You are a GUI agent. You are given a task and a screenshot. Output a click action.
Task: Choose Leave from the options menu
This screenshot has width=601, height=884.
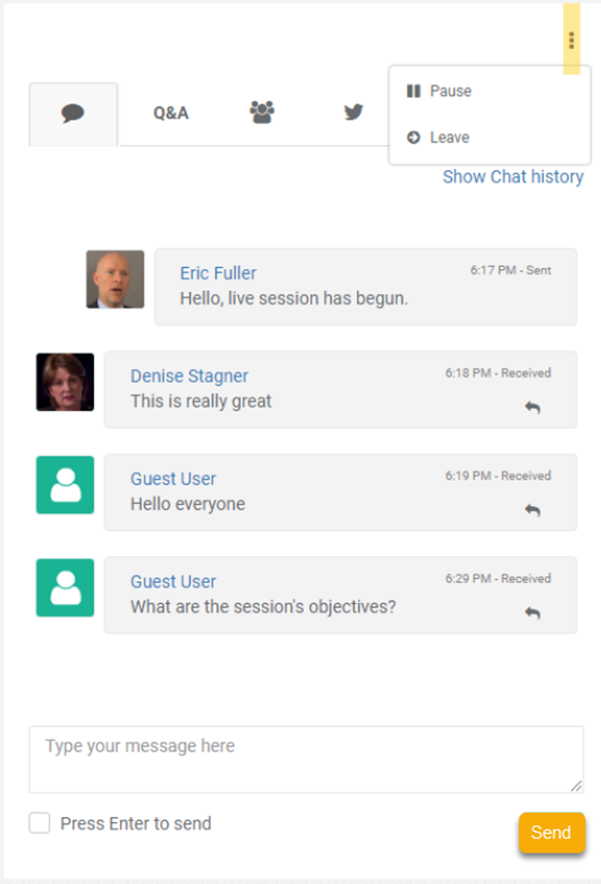pos(449,138)
